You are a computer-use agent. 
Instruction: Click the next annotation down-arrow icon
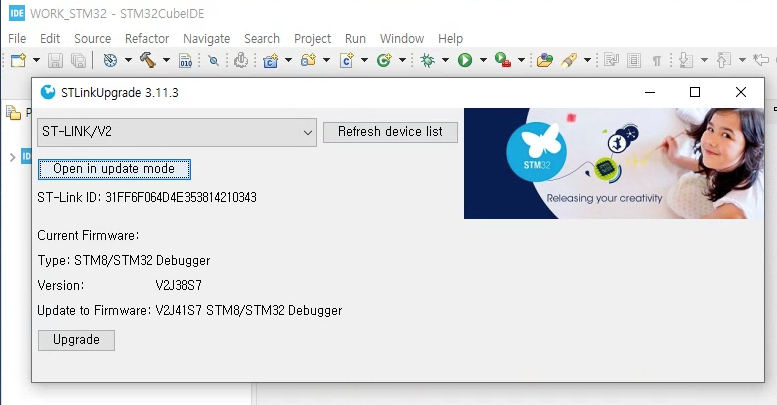pos(686,60)
